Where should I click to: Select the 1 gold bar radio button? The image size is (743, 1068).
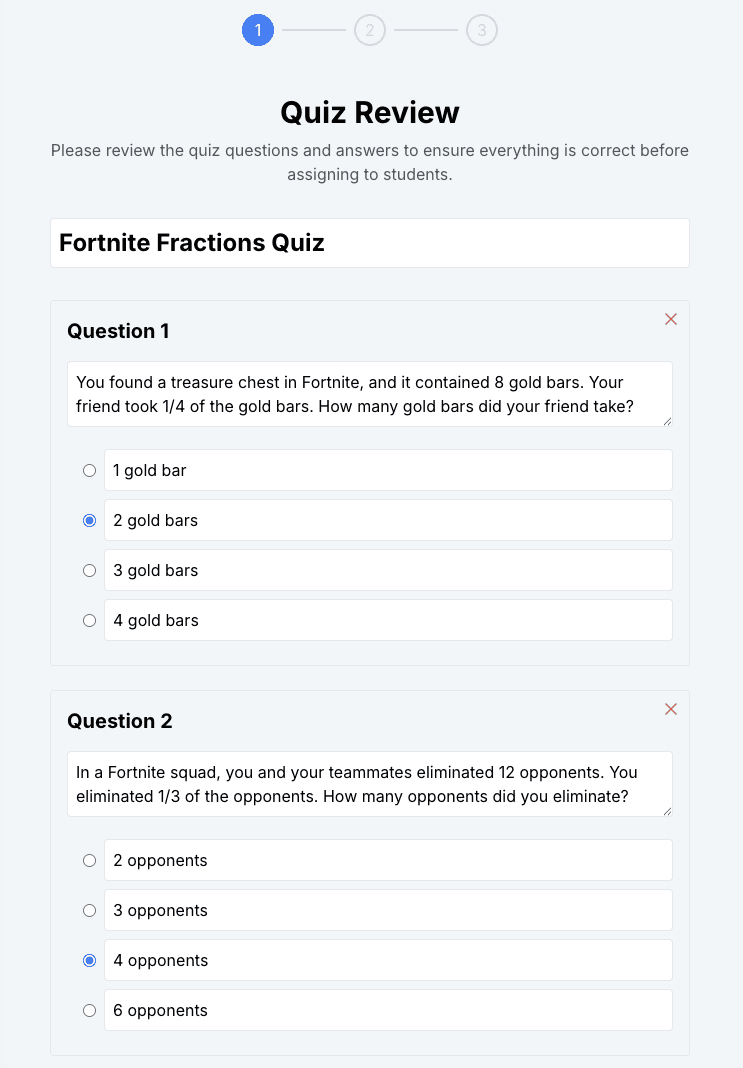[89, 471]
